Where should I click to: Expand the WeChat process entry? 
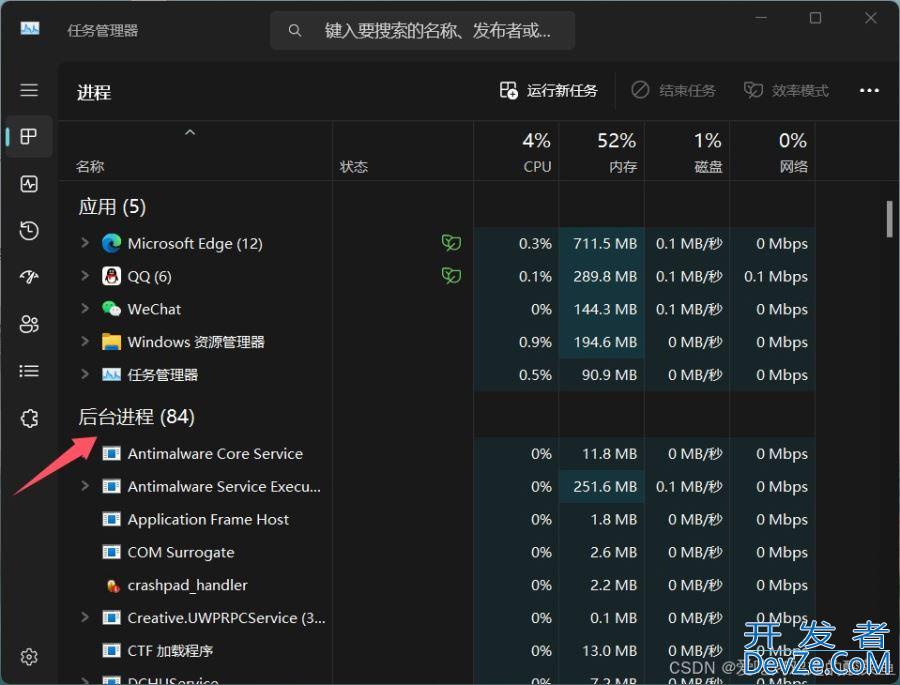click(x=85, y=309)
